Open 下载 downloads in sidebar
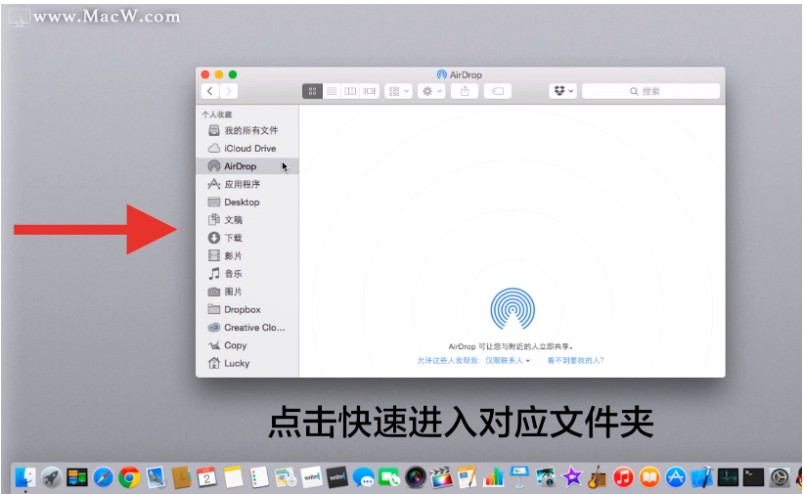804x494 pixels. point(247,238)
